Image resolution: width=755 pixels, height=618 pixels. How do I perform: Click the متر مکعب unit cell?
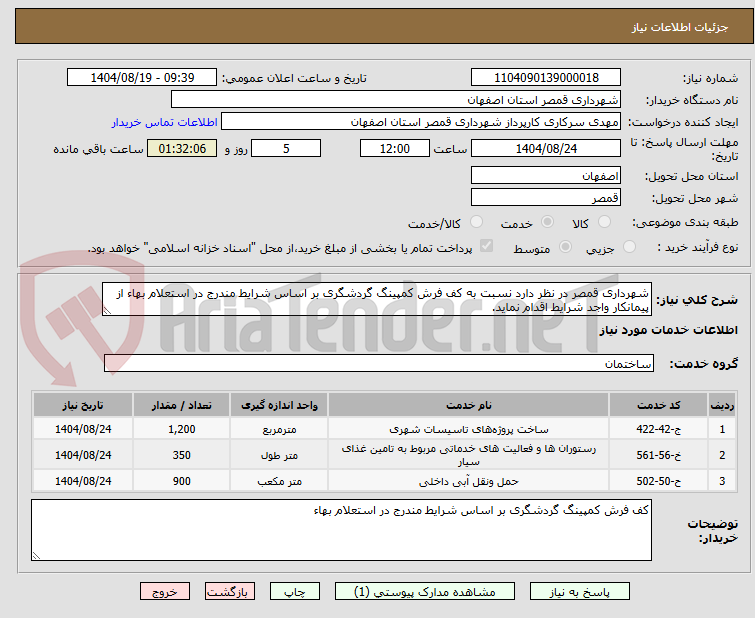(279, 481)
